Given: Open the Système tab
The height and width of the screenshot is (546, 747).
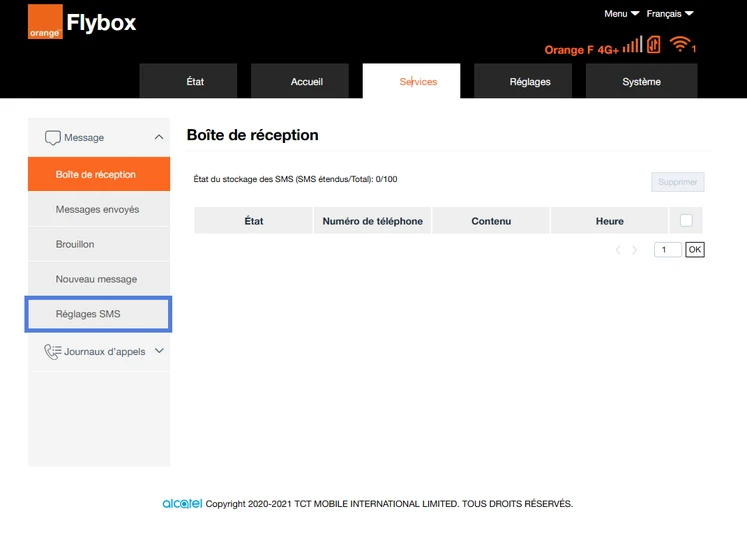Looking at the screenshot, I should pos(641,81).
